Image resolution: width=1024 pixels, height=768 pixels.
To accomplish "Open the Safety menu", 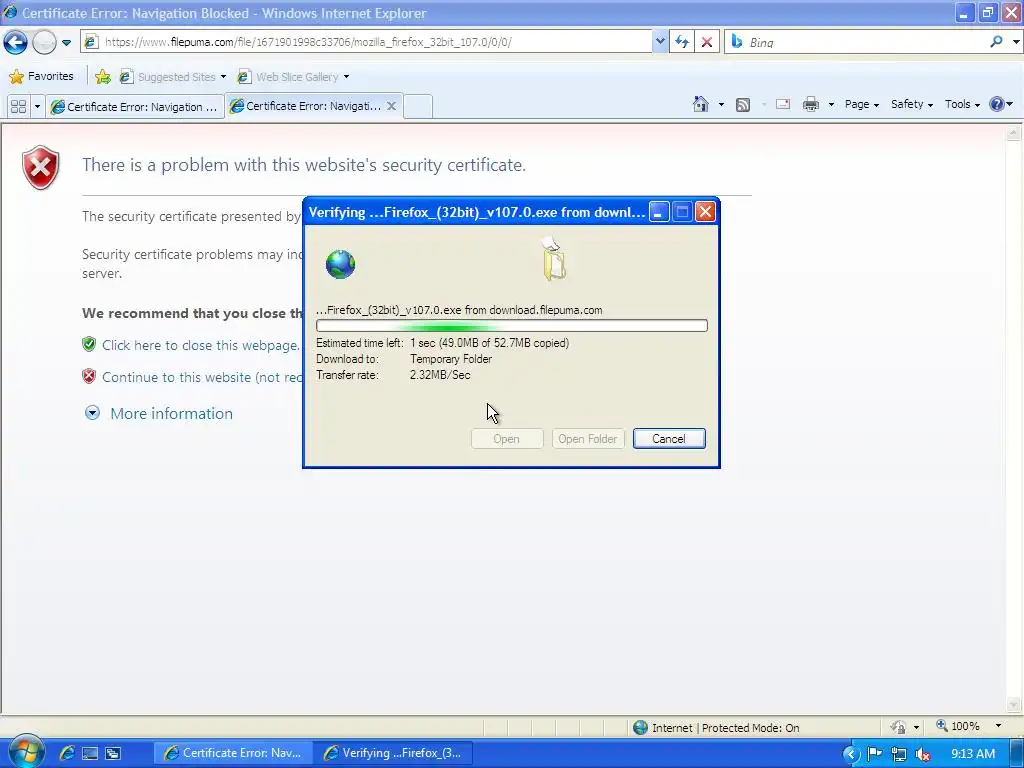I will [x=912, y=104].
